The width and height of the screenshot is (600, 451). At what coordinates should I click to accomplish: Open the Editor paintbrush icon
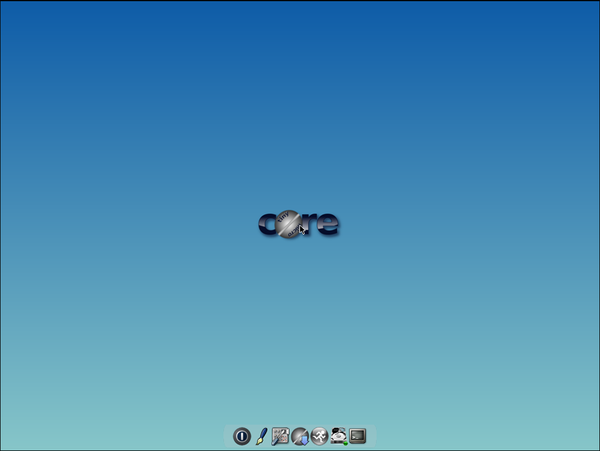click(x=261, y=436)
